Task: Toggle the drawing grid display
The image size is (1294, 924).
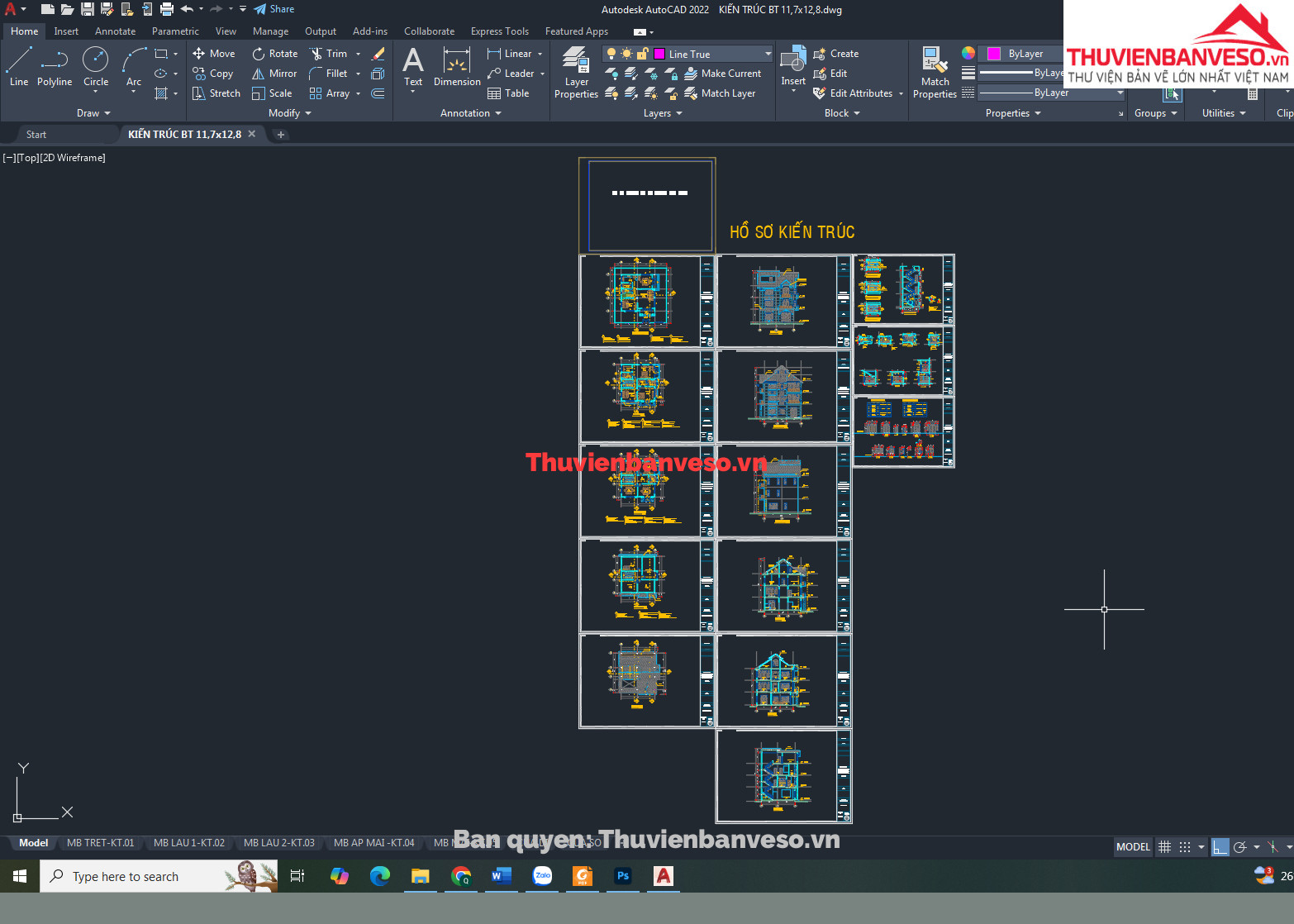Action: click(x=1164, y=846)
